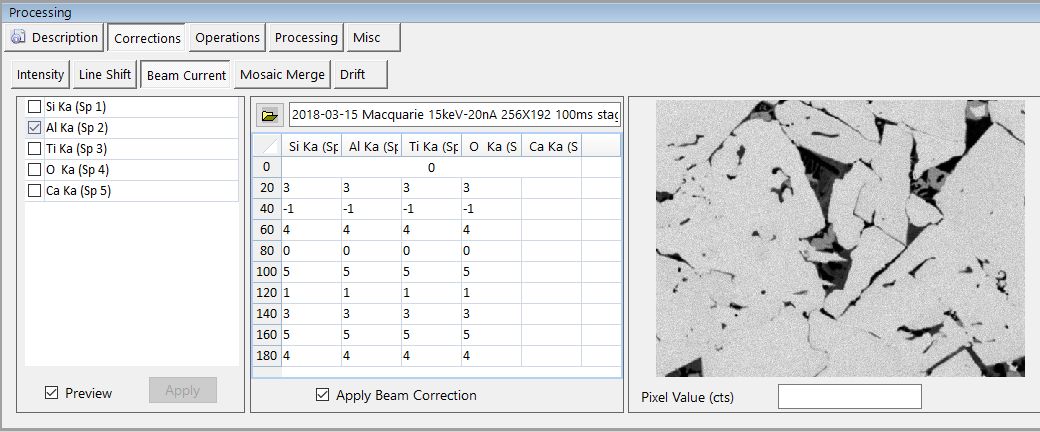Viewport: 1040px width, 432px height.
Task: Go to the Misc tab
Action: pyautogui.click(x=366, y=38)
